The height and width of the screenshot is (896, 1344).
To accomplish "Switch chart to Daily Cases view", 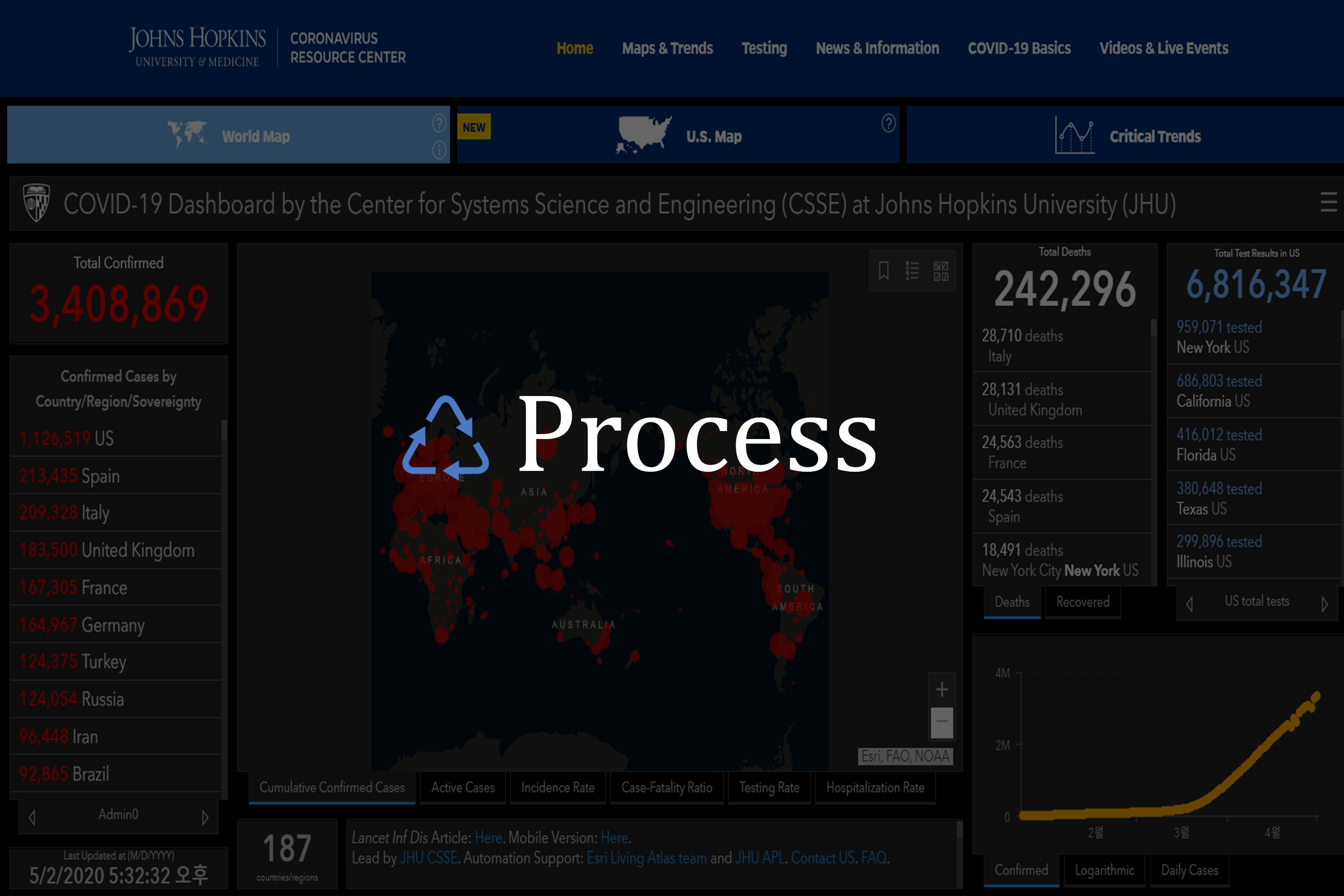I will point(1189,870).
